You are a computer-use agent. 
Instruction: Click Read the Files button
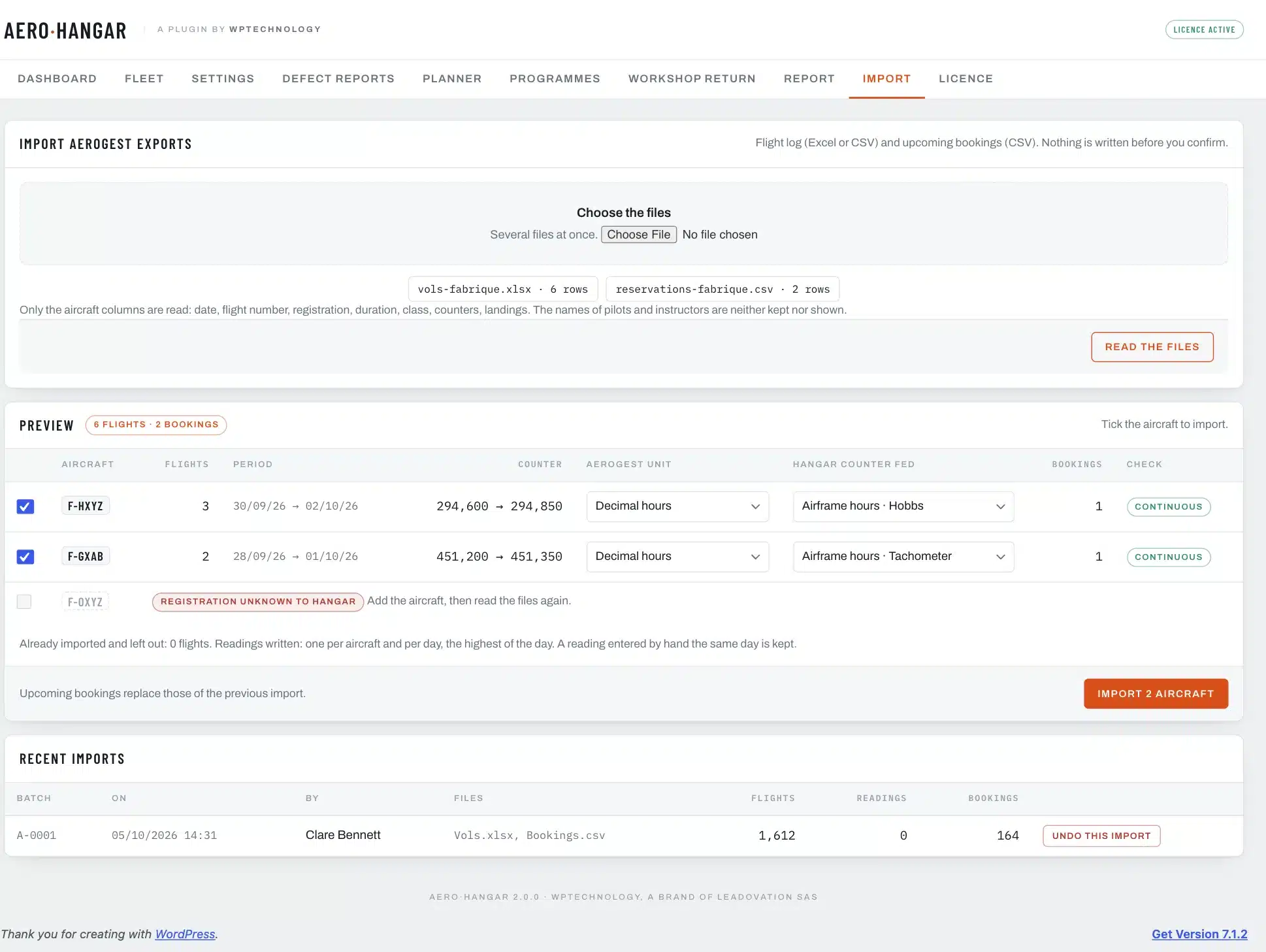point(1152,347)
